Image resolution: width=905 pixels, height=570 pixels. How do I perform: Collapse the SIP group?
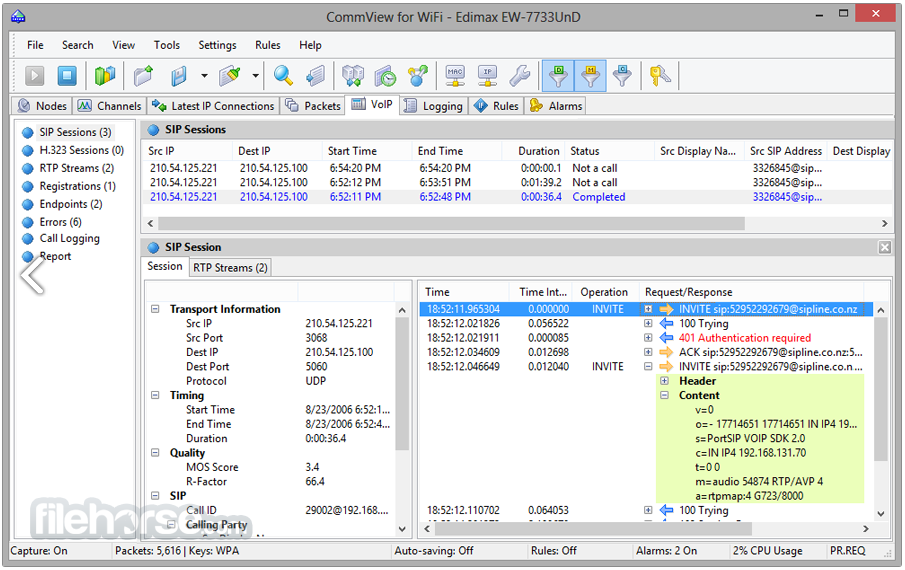155,496
